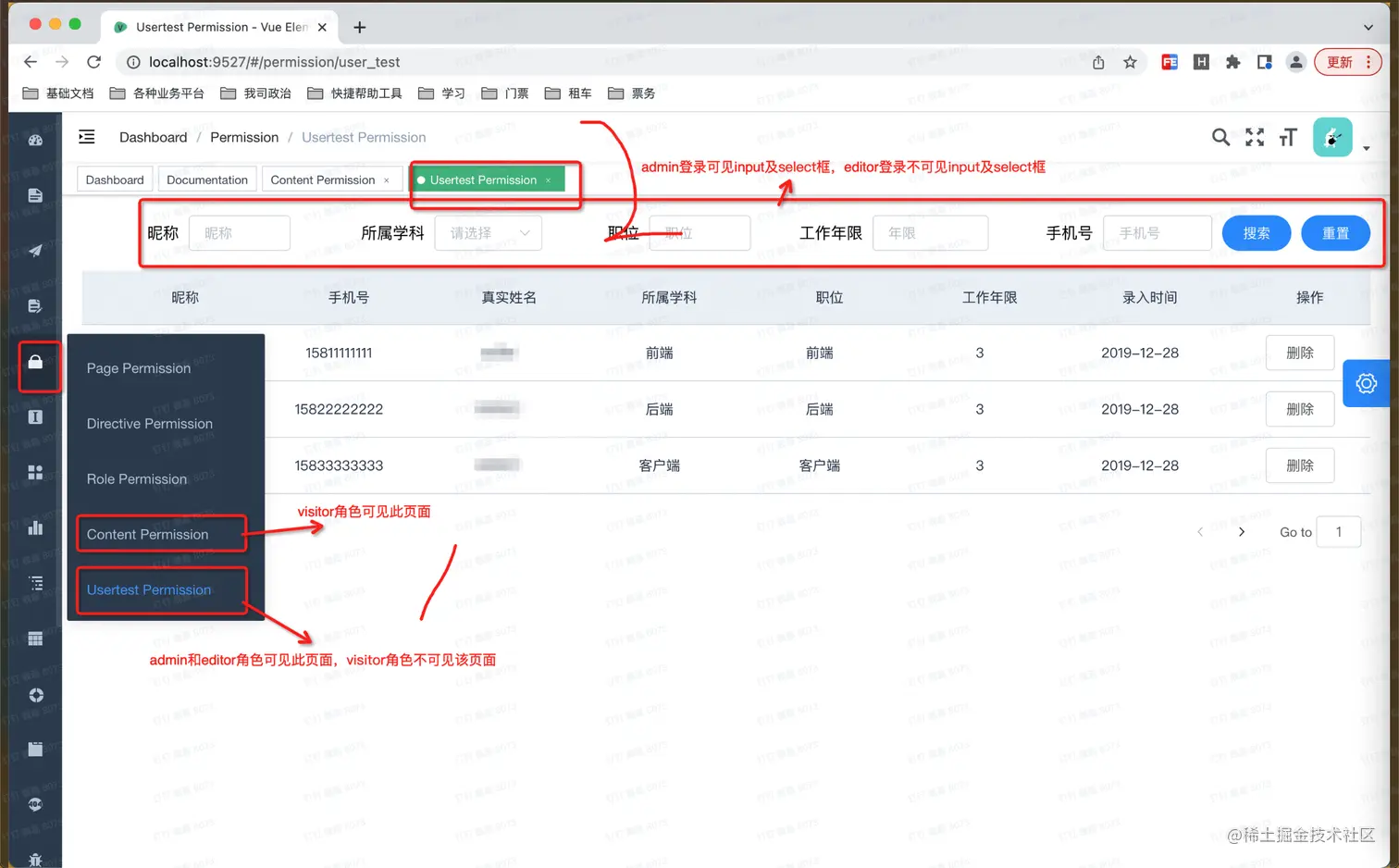Viewport: 1399px width, 868px height.
Task: Switch to the Dashboard tag tab
Action: [x=115, y=180]
